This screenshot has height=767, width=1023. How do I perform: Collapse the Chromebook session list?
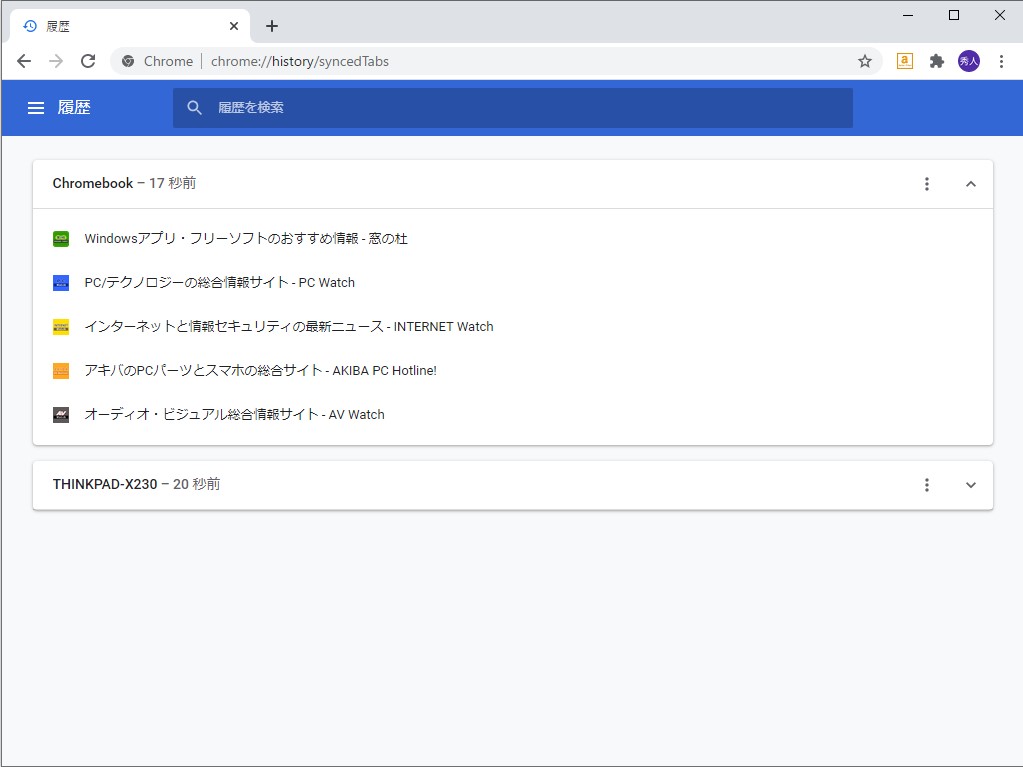coord(970,184)
